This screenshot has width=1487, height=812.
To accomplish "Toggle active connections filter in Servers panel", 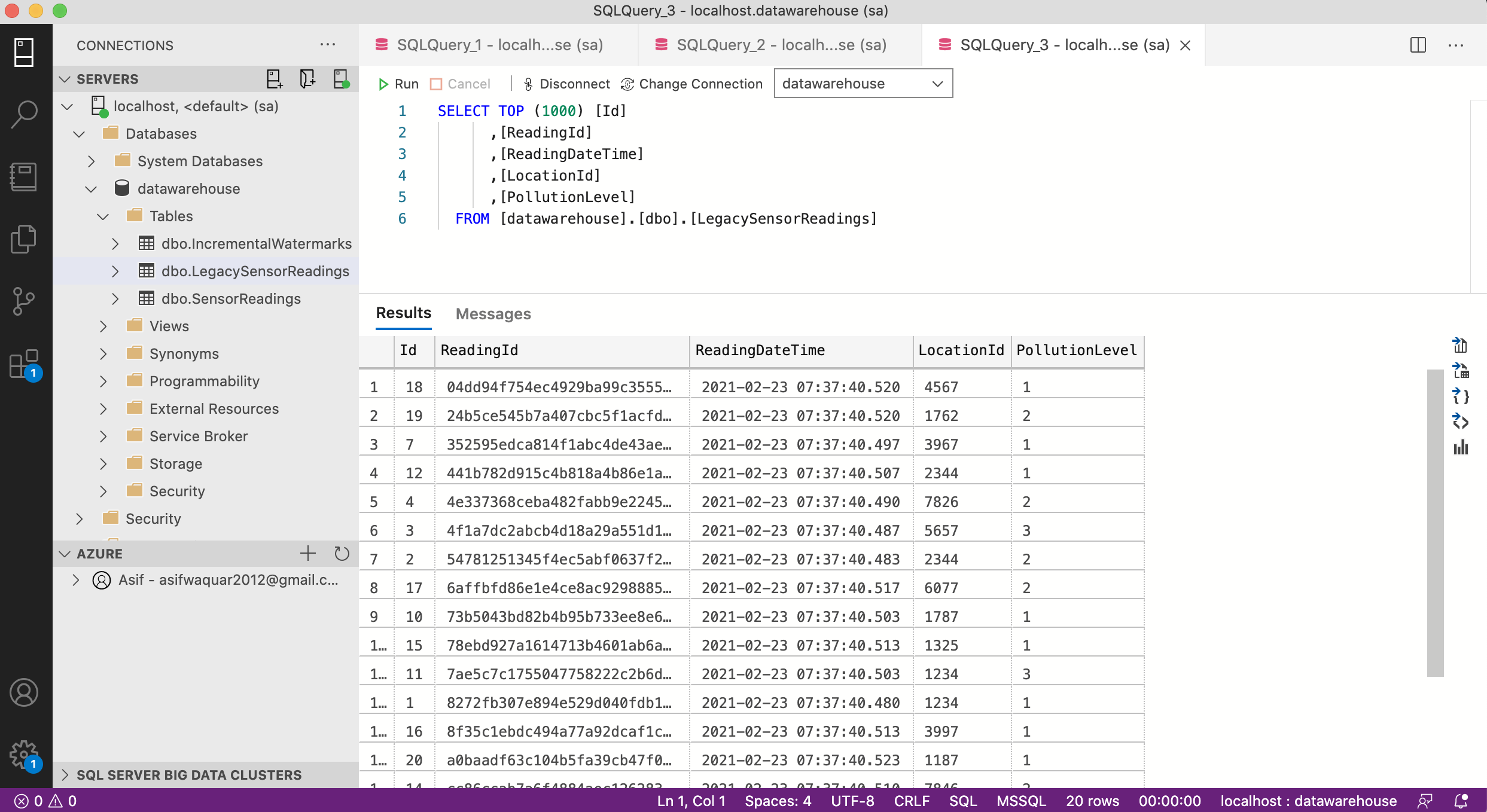I will [x=341, y=78].
